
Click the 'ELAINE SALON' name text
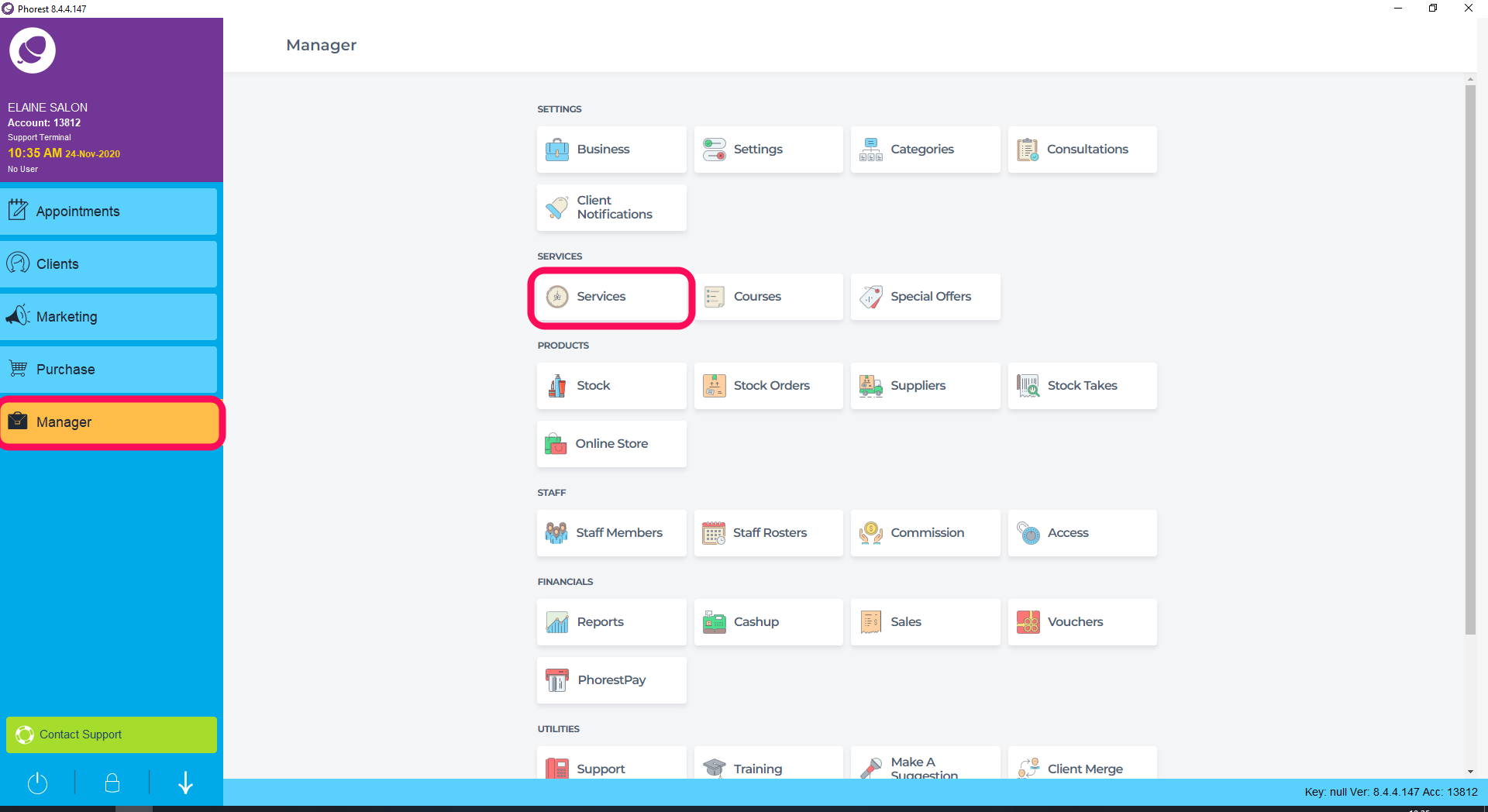(x=48, y=108)
